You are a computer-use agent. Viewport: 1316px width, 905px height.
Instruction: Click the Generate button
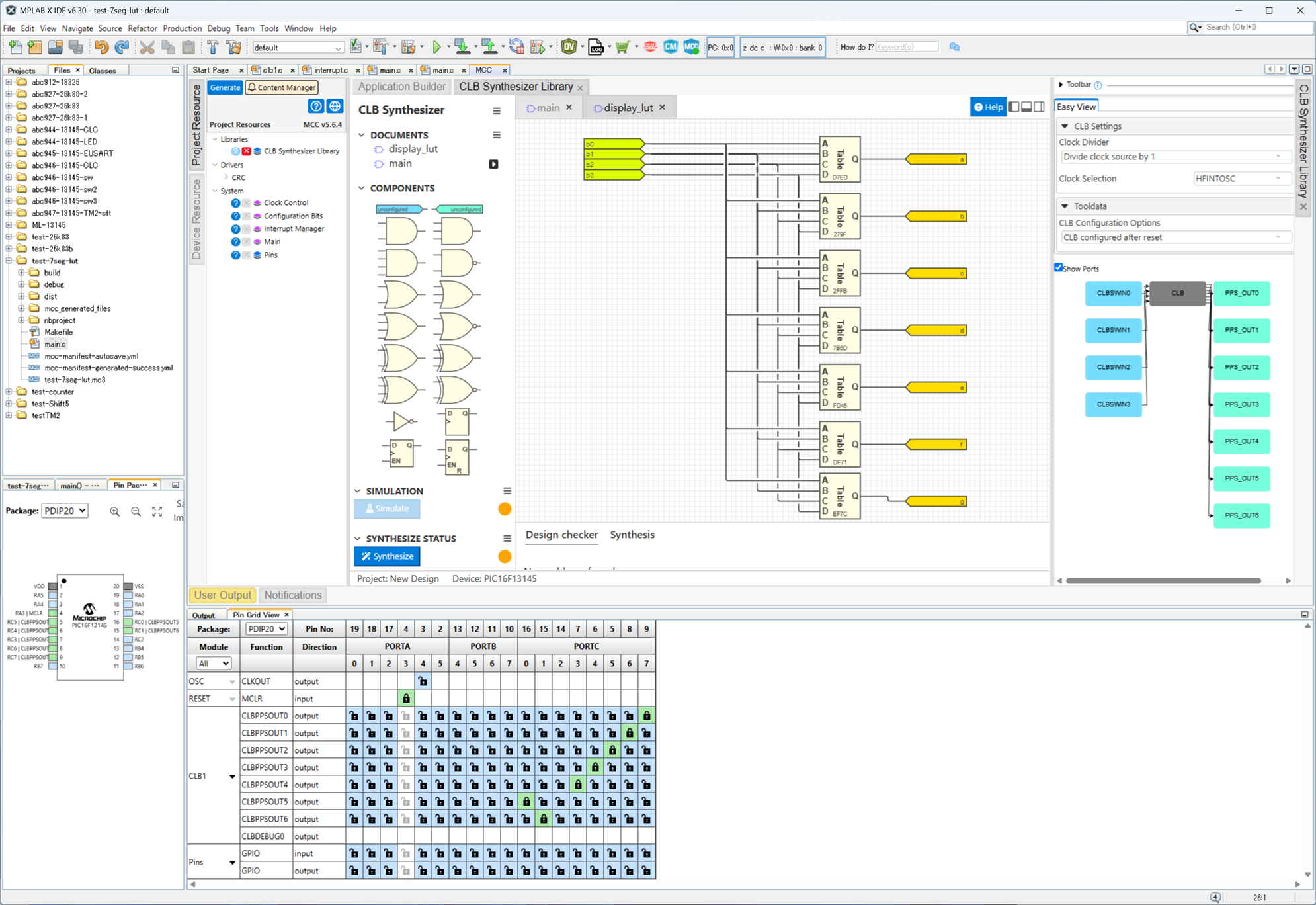click(225, 87)
